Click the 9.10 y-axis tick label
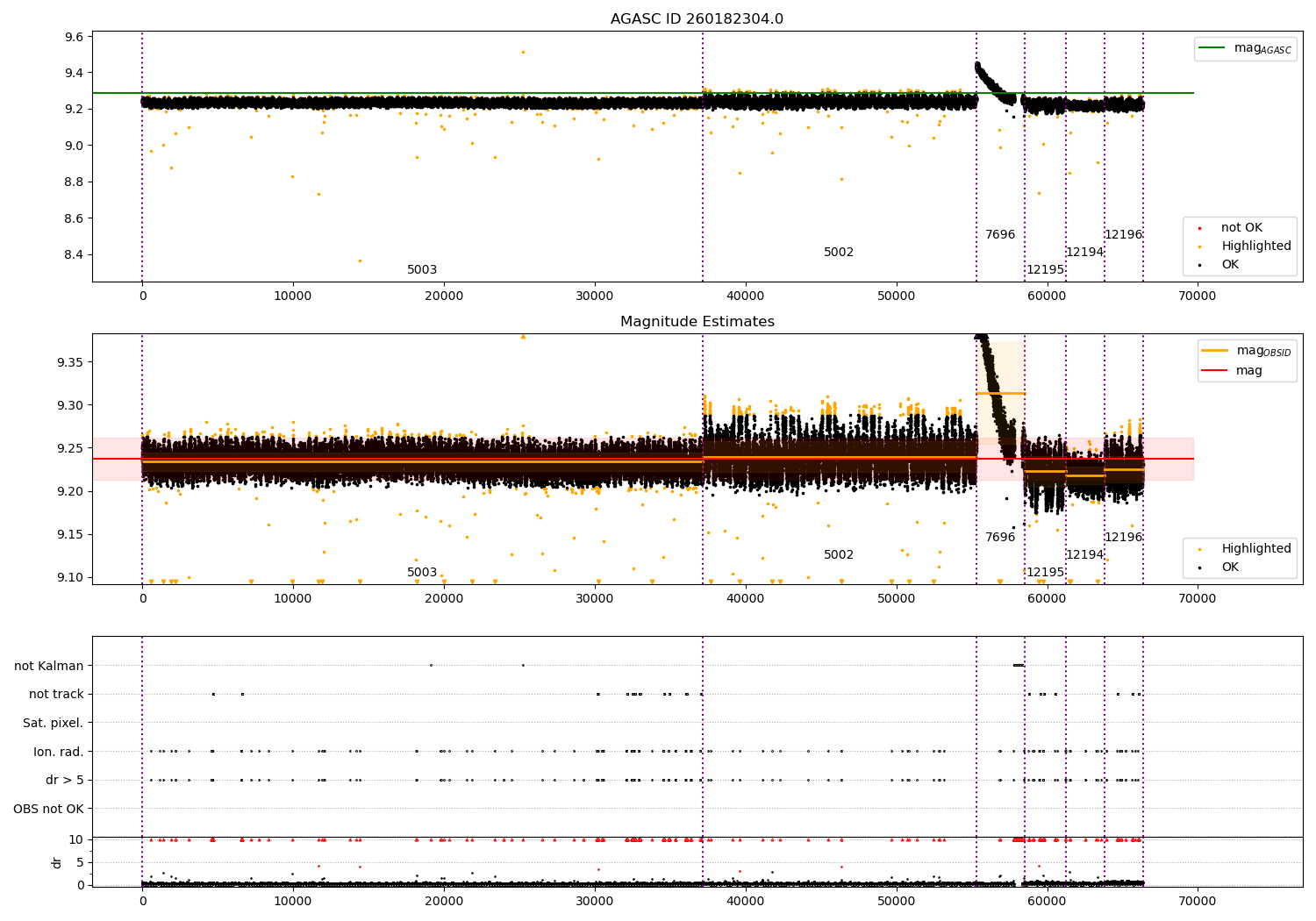 pos(71,577)
